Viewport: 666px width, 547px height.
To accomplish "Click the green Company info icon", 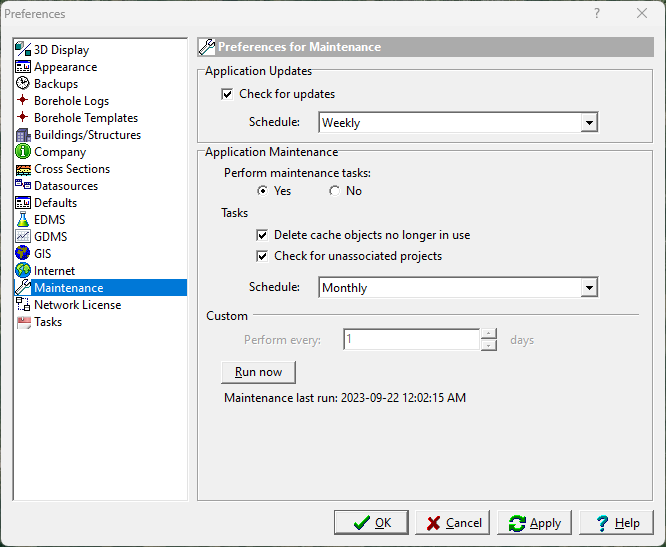I will pyautogui.click(x=23, y=152).
